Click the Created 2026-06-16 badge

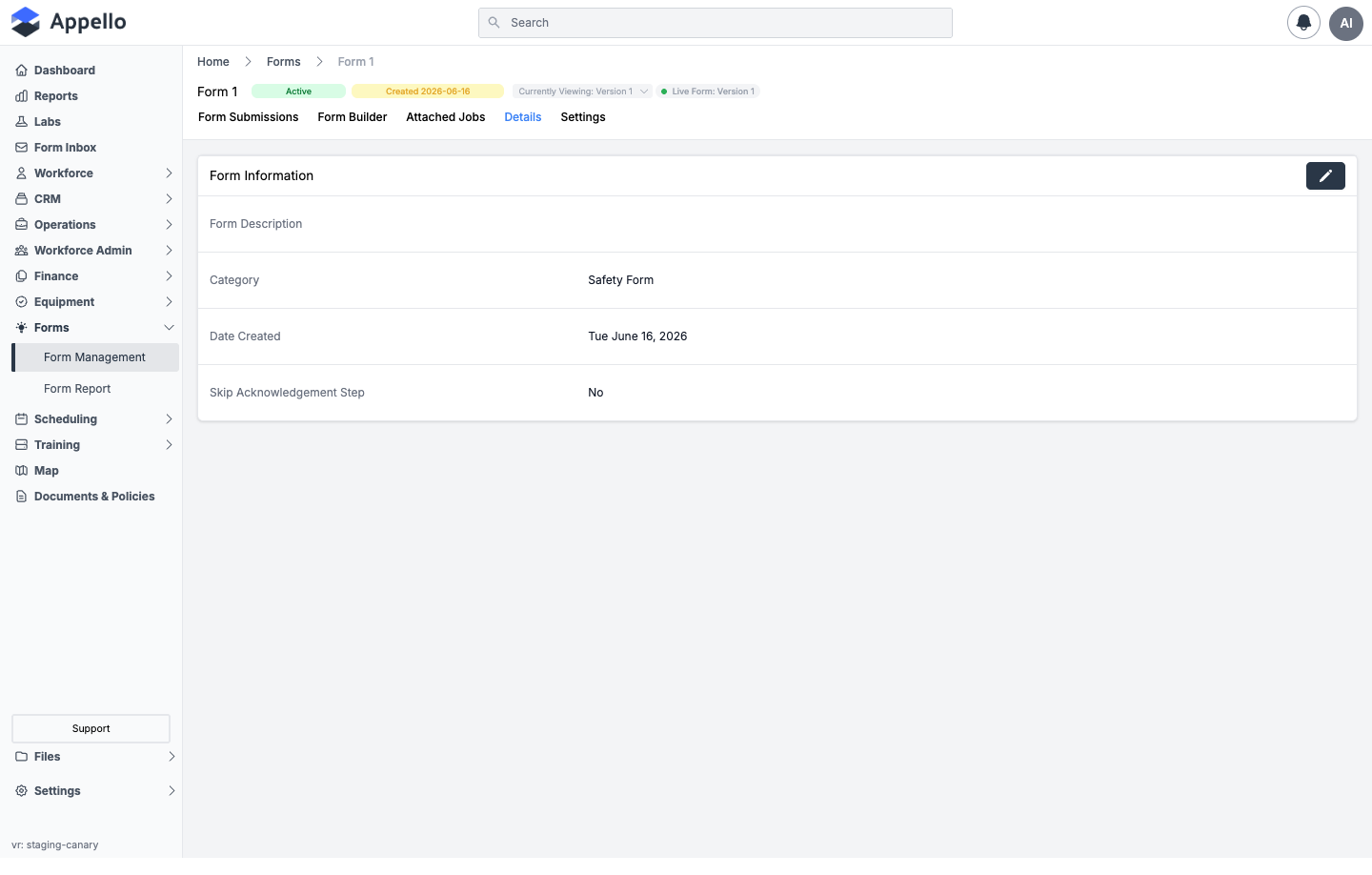(428, 92)
